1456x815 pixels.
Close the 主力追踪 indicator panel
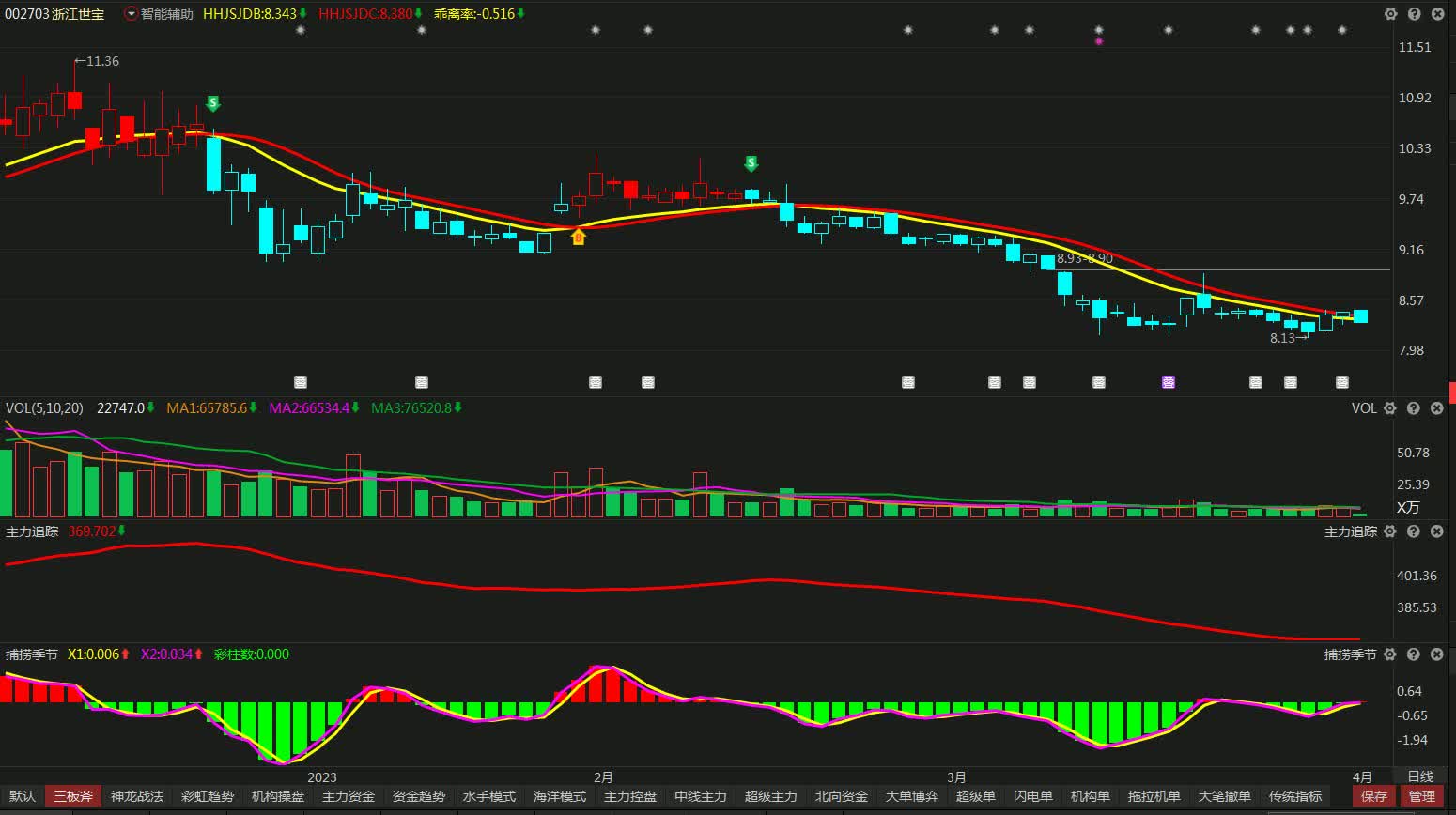click(x=1436, y=531)
